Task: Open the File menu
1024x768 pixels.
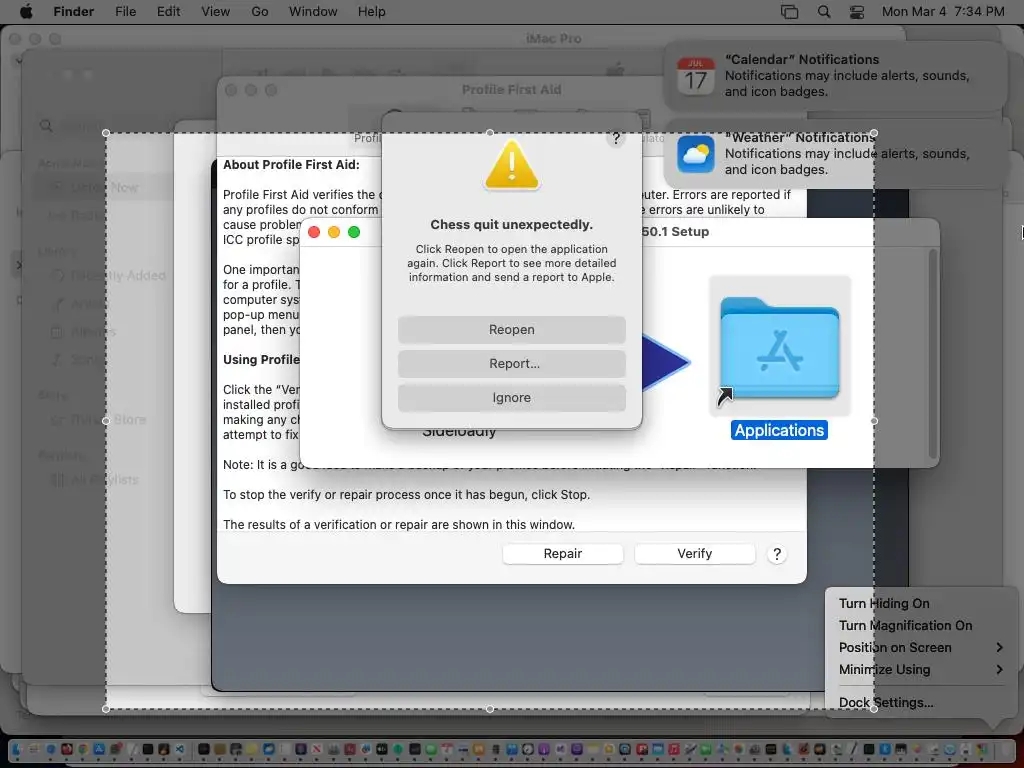Action: pyautogui.click(x=125, y=12)
